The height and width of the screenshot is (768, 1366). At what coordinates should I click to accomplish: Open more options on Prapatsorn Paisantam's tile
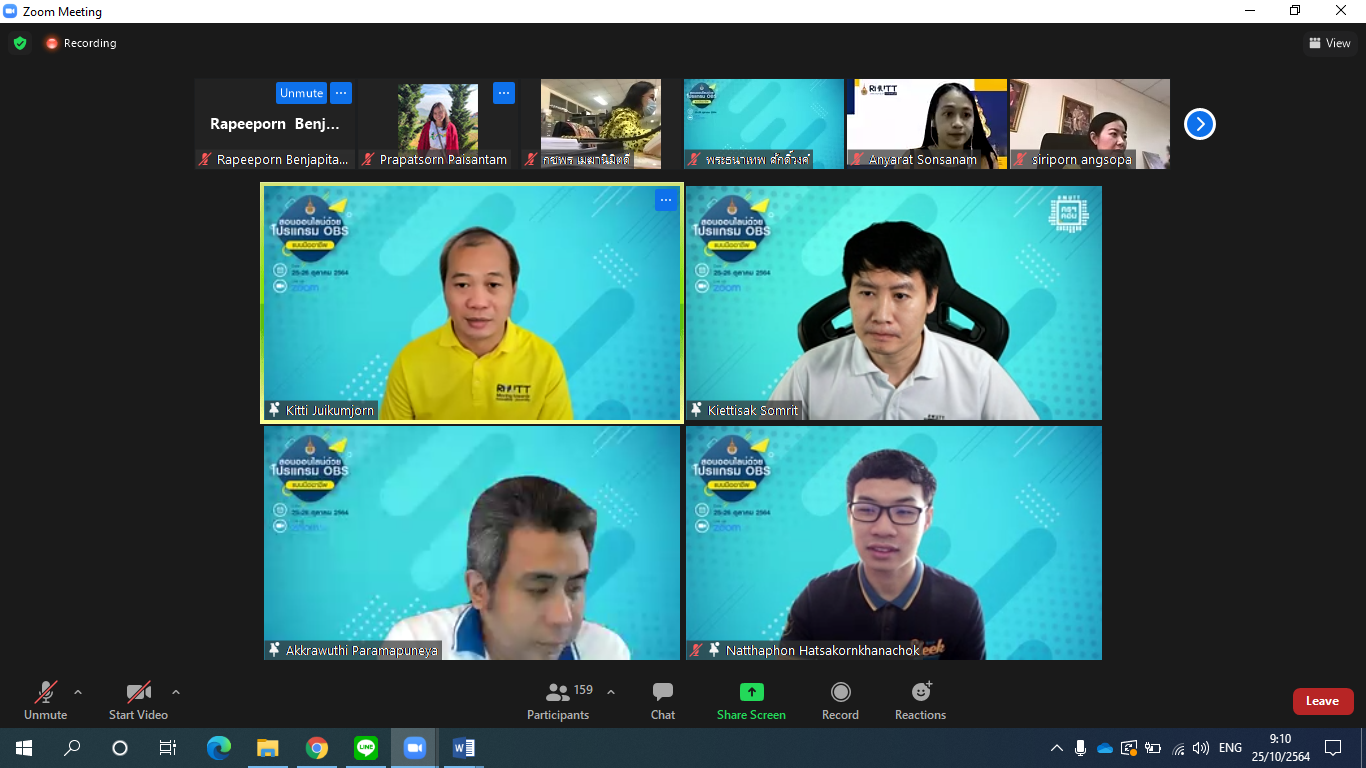pyautogui.click(x=504, y=93)
